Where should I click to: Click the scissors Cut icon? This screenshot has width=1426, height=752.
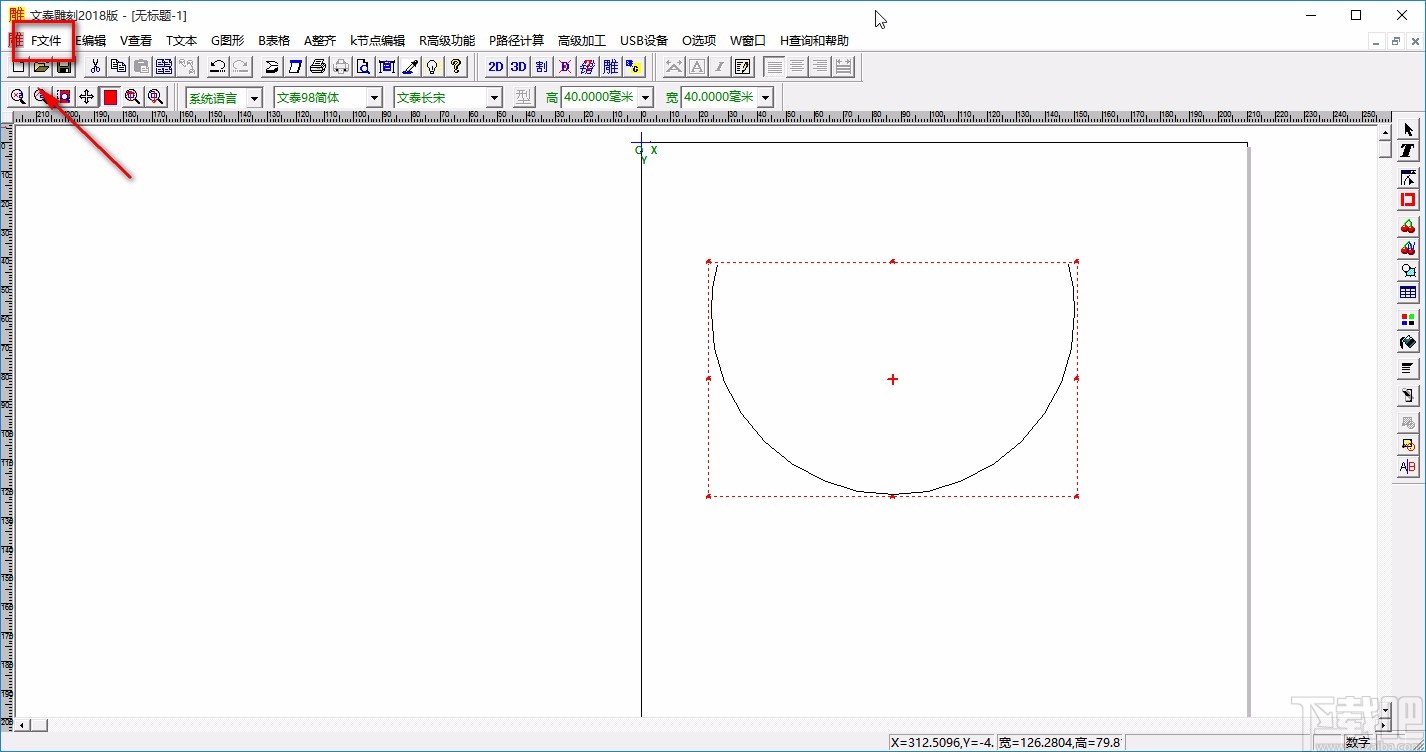(x=95, y=67)
